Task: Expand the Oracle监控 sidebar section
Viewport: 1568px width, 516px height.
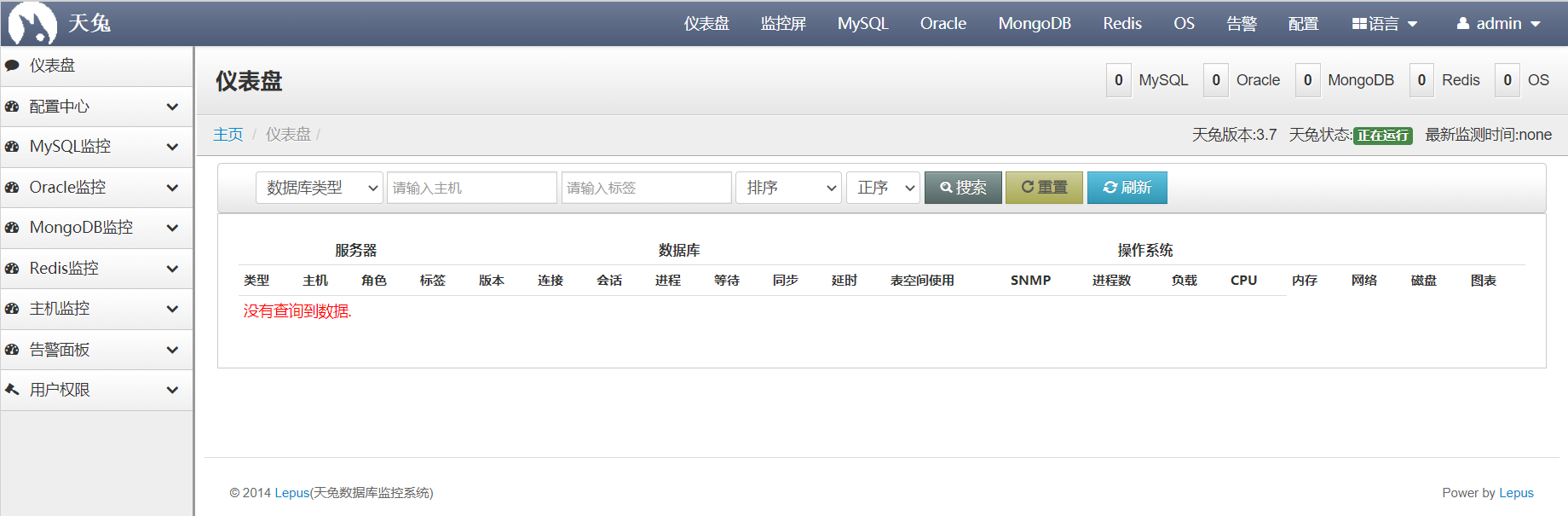Action: pos(172,188)
